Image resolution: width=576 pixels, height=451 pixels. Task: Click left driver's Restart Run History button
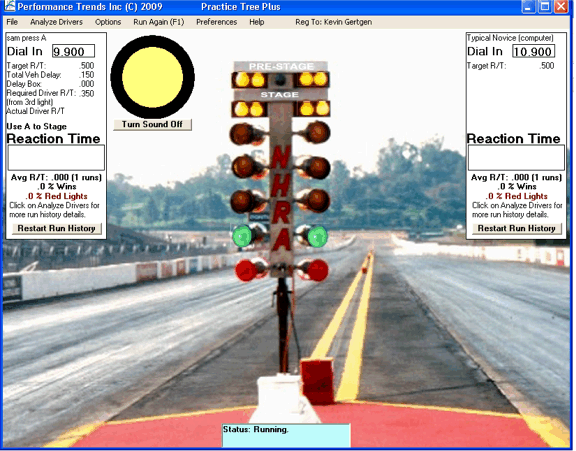[57, 228]
